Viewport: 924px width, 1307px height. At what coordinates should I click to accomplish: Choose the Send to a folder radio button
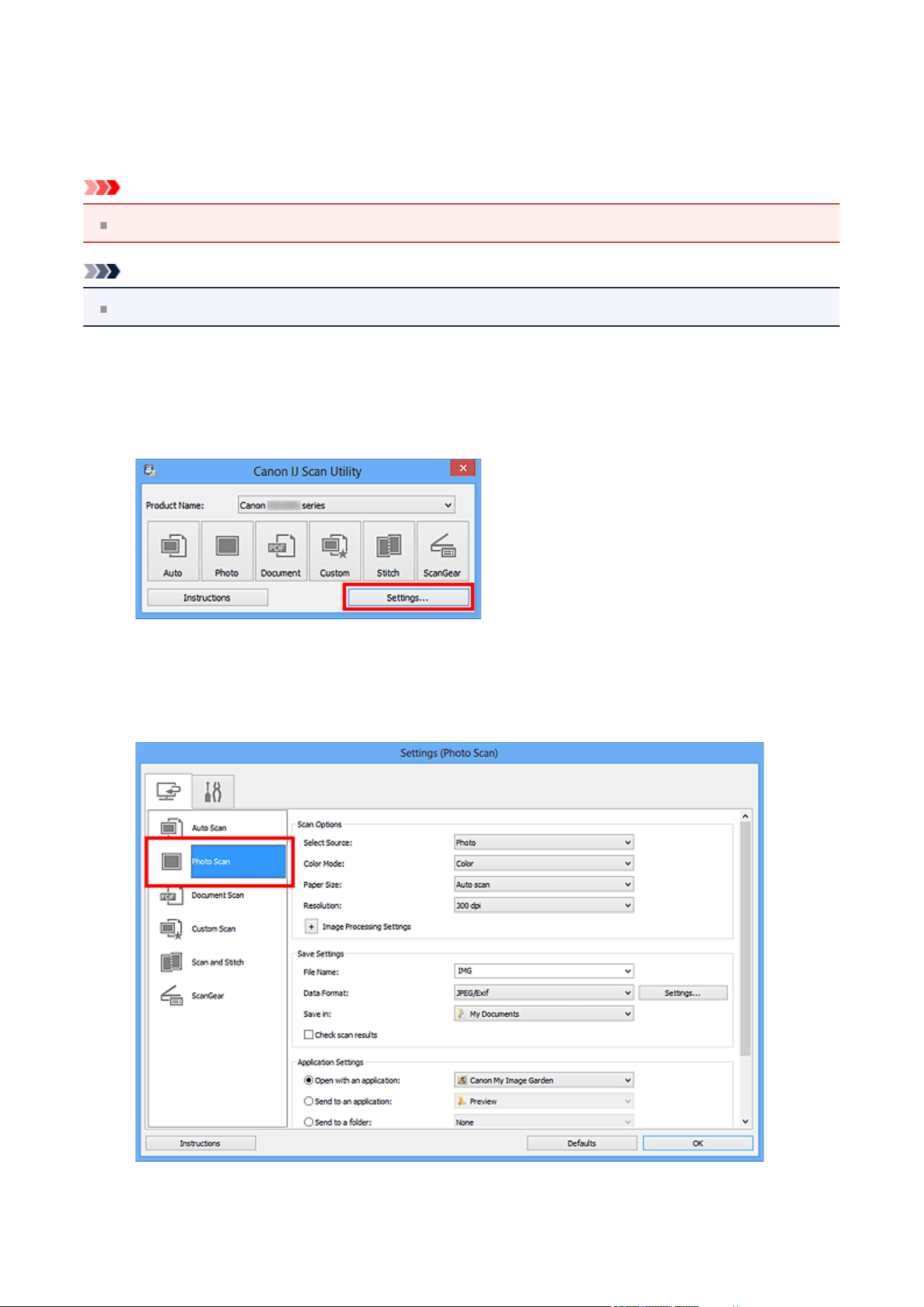click(x=308, y=1122)
